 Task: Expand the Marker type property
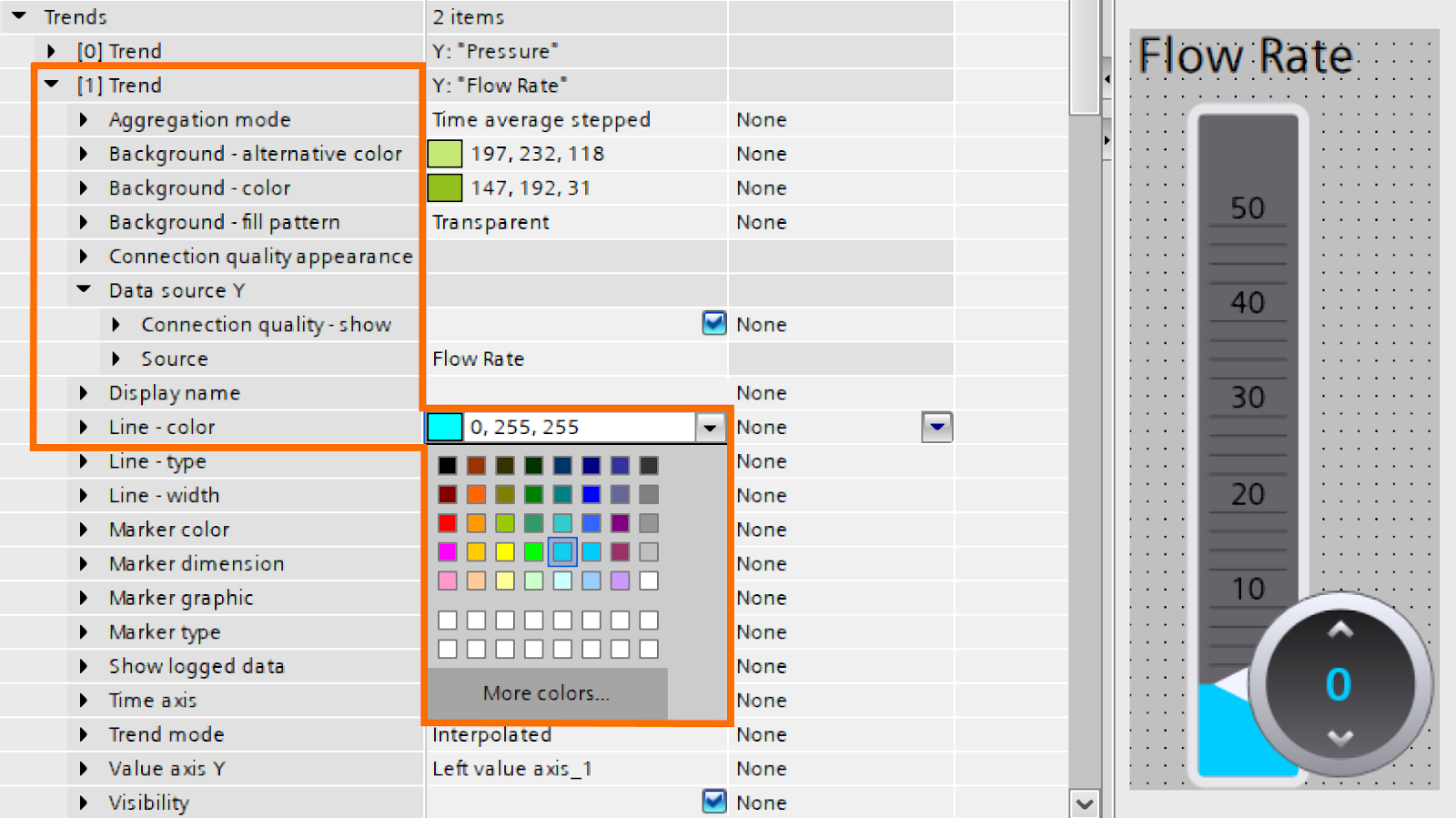pyautogui.click(x=84, y=631)
